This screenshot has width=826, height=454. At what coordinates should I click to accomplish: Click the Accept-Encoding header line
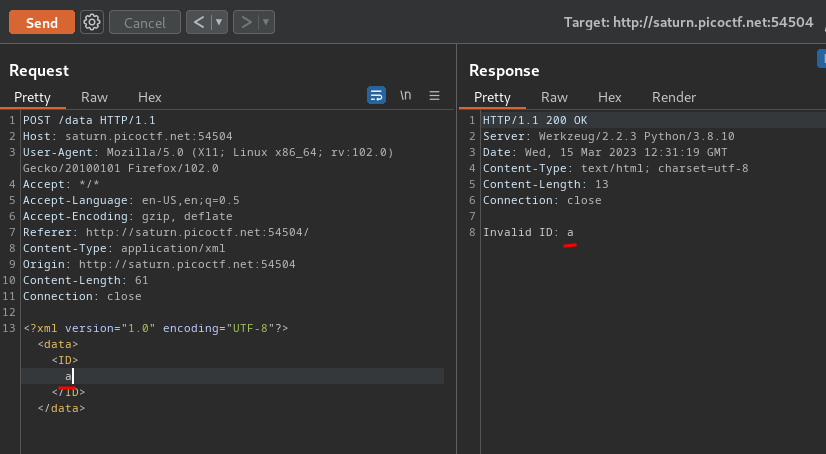[x=127, y=216]
